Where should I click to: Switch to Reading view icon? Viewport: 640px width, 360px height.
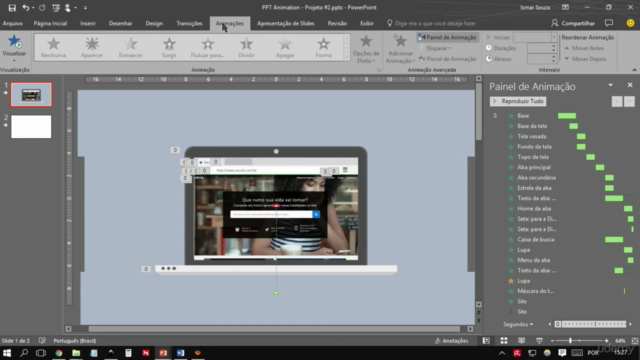click(522, 340)
